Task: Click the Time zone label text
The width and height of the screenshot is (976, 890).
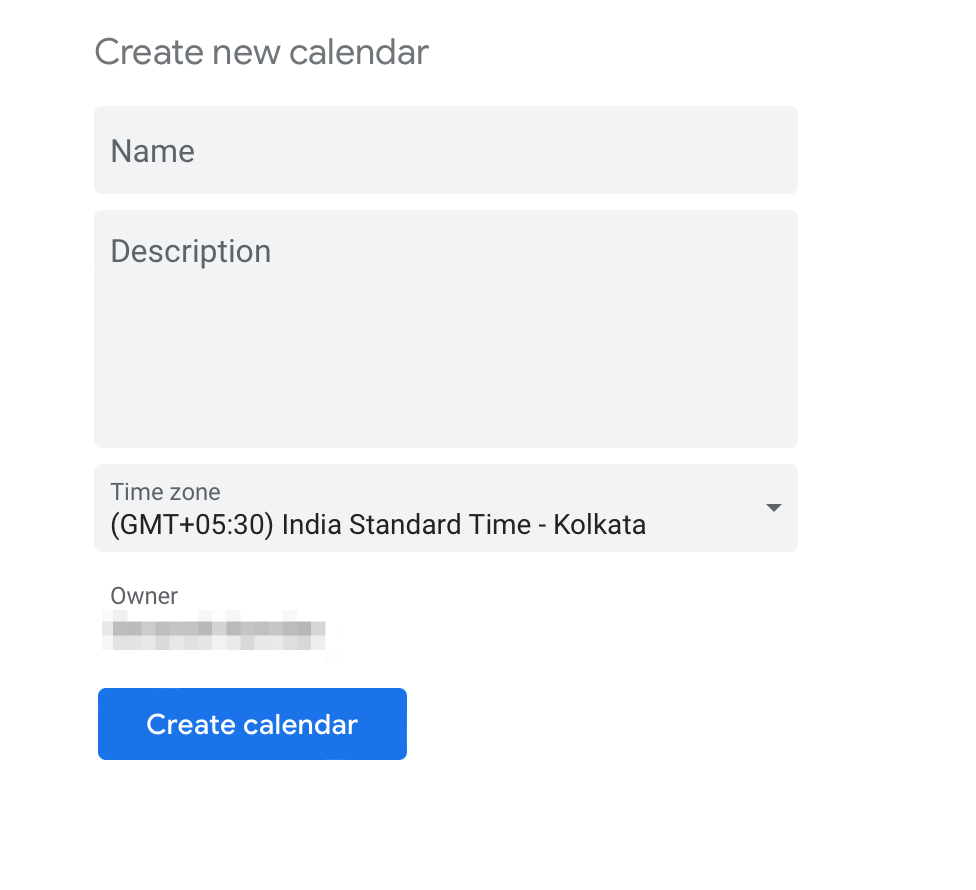Action: [165, 492]
